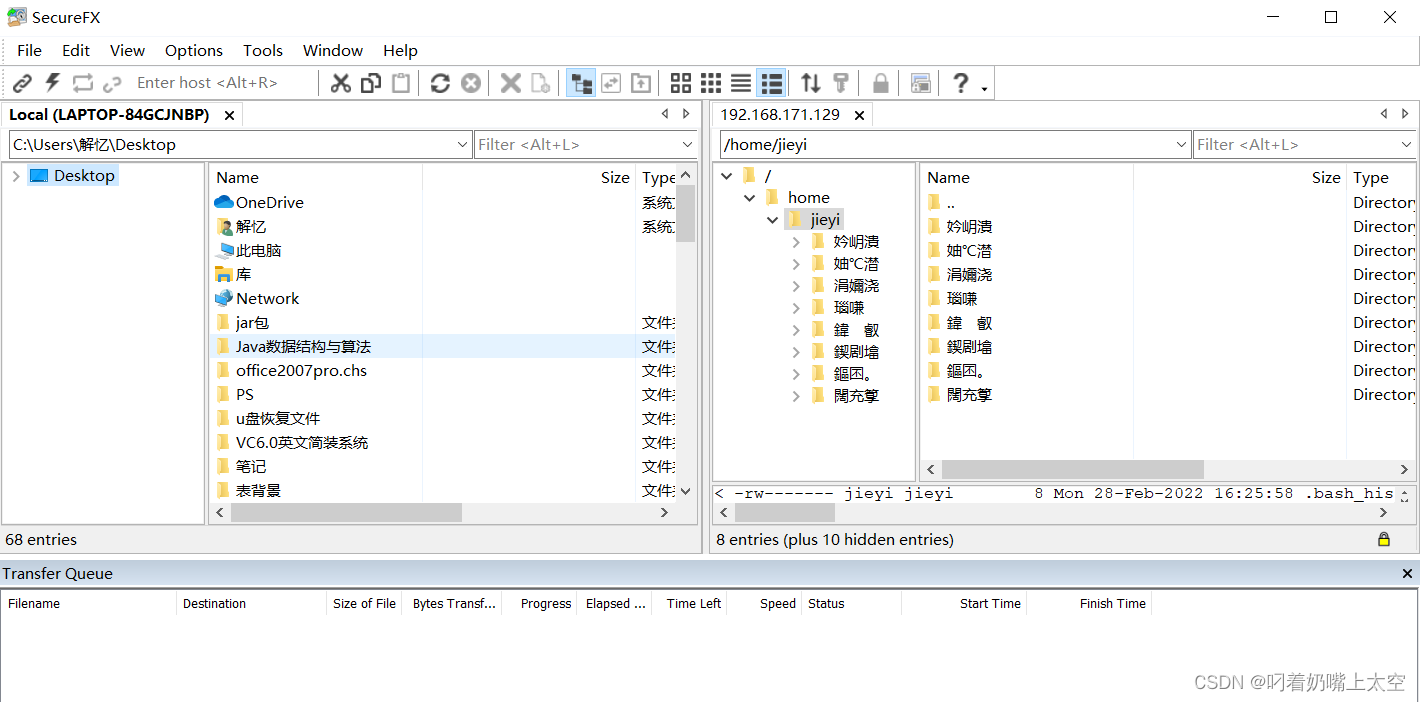Viewport: 1420px width, 702px height.
Task: Click the Delete X icon in toolbar
Action: click(x=510, y=83)
